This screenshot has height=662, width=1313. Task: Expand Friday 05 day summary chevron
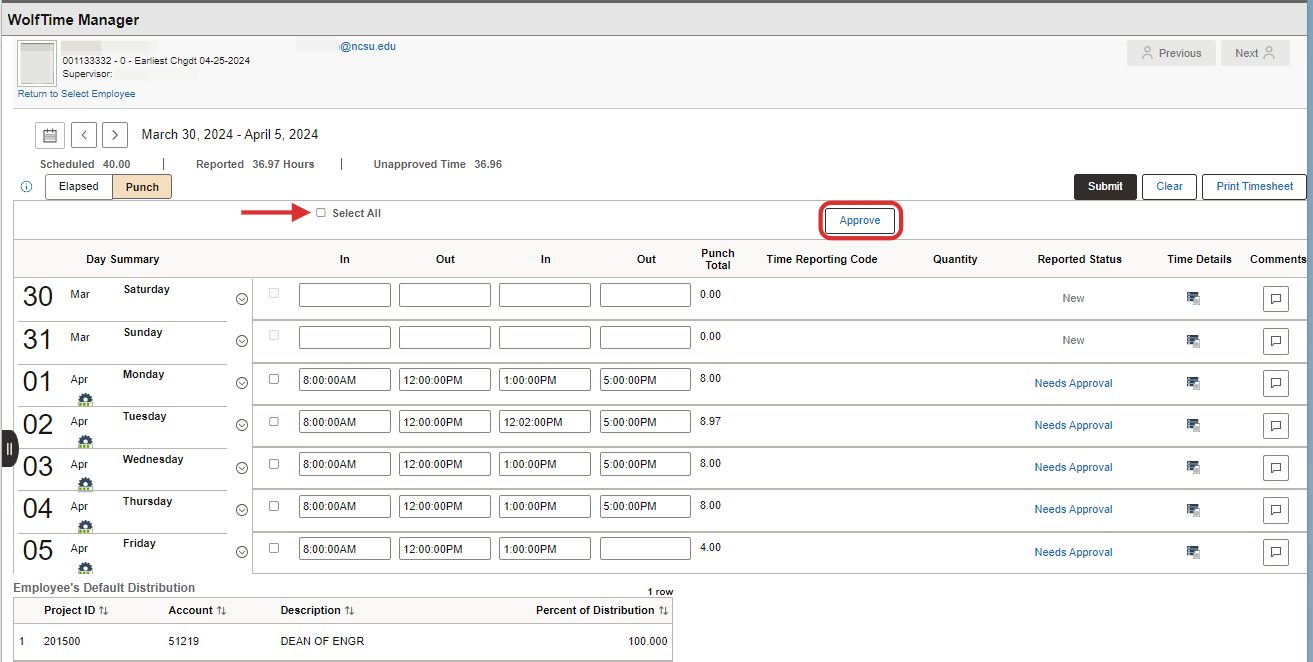click(x=241, y=552)
